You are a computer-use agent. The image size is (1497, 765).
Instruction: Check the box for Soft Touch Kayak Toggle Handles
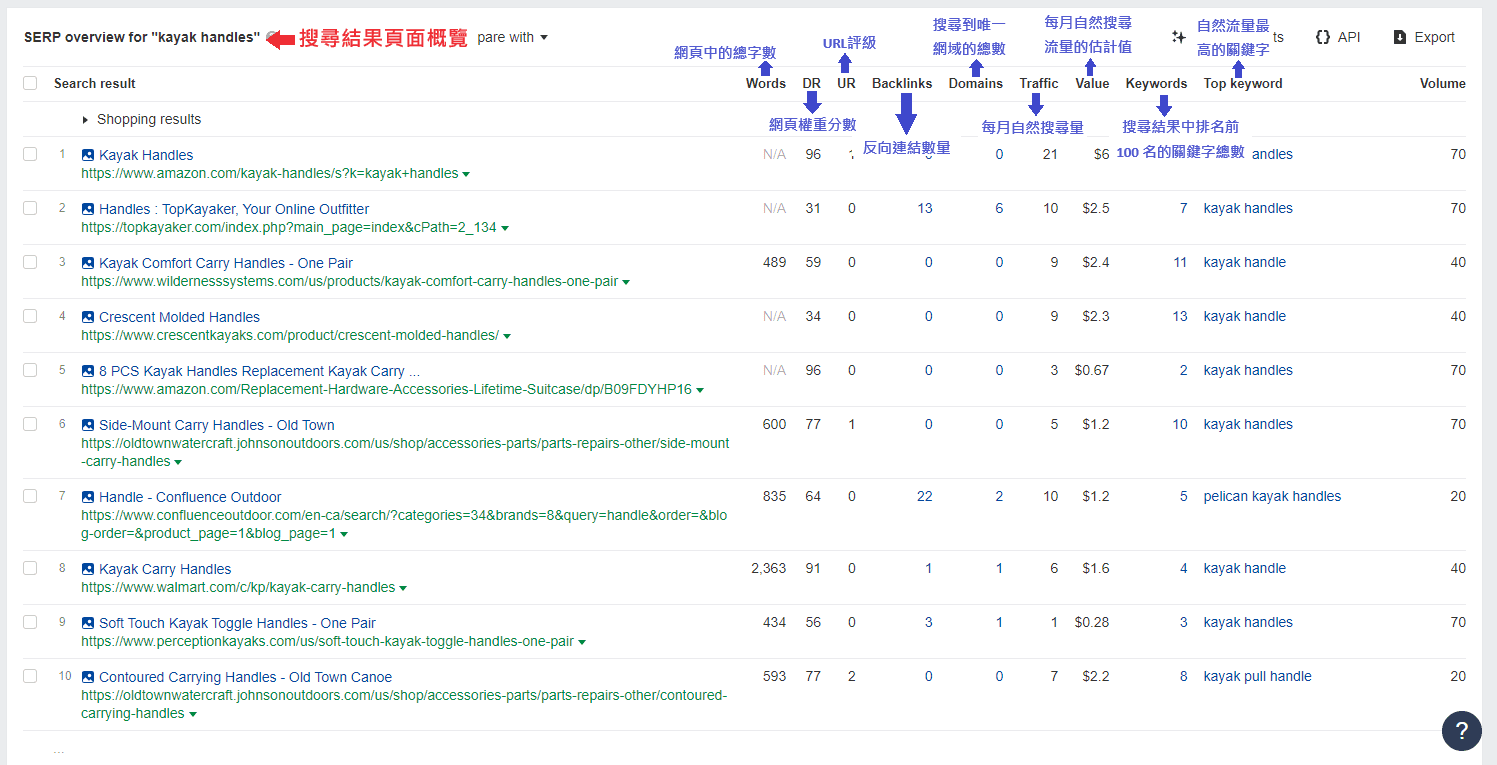coord(30,622)
